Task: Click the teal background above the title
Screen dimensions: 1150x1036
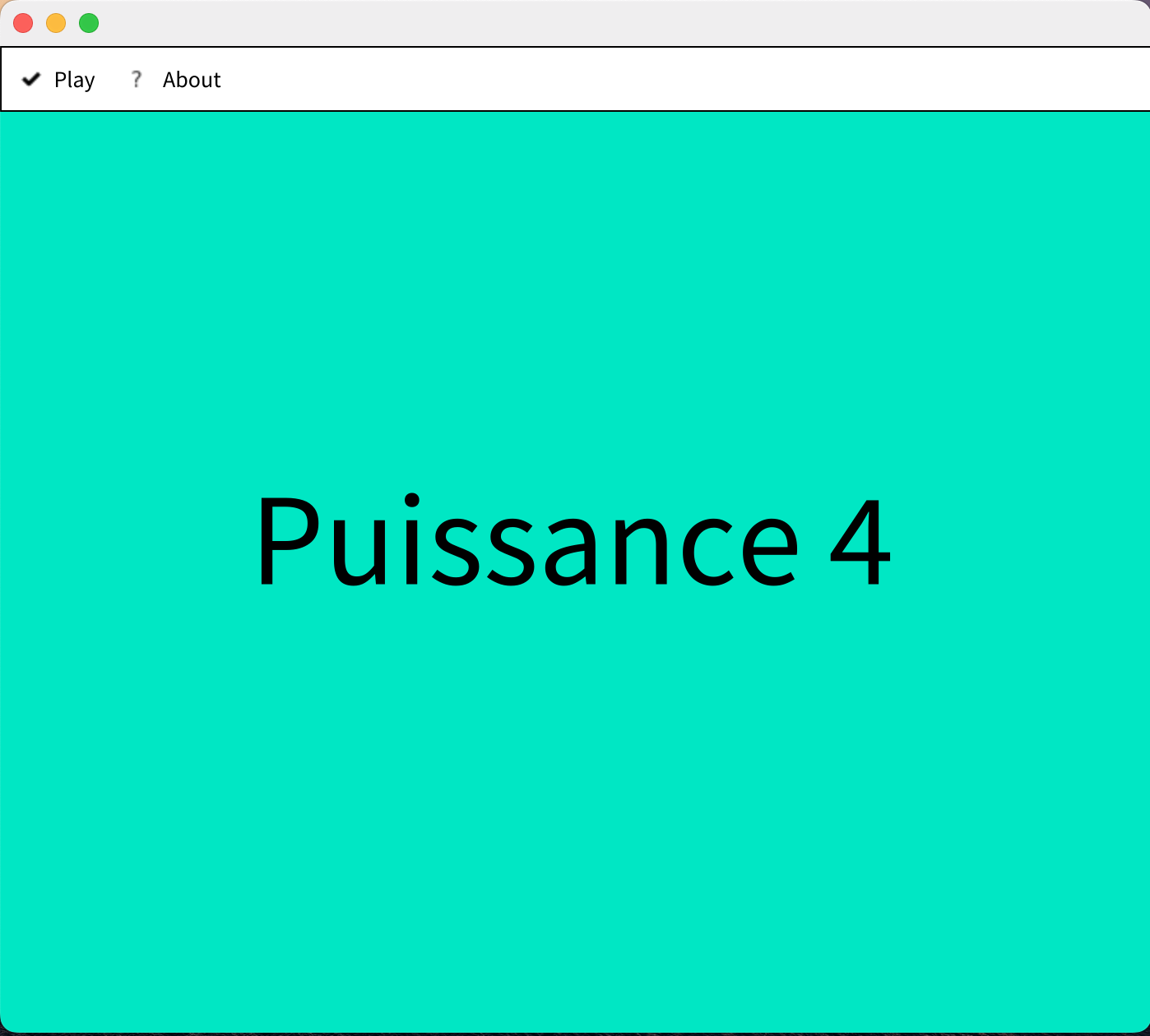Action: pyautogui.click(x=576, y=288)
